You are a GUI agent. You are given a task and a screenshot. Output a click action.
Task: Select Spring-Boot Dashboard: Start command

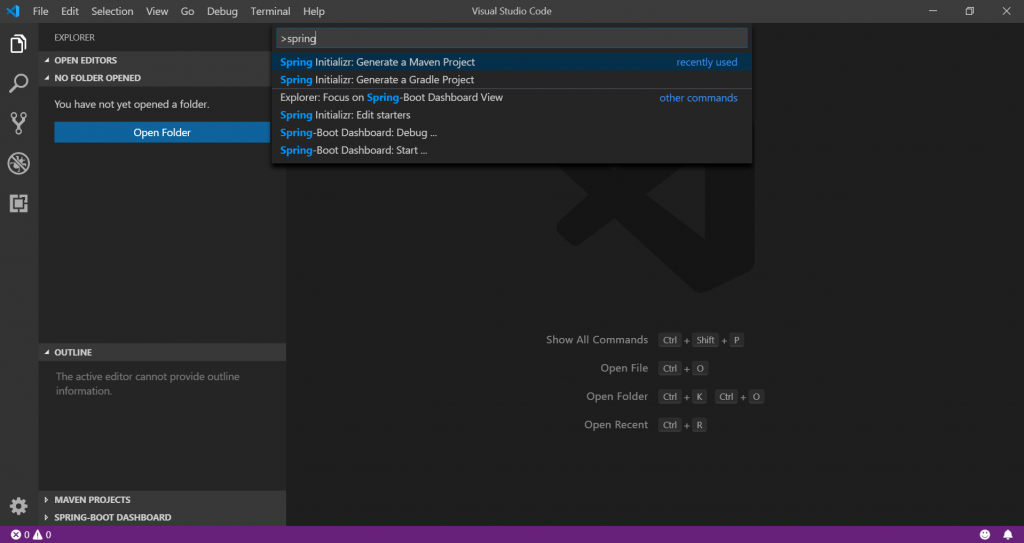coord(512,150)
